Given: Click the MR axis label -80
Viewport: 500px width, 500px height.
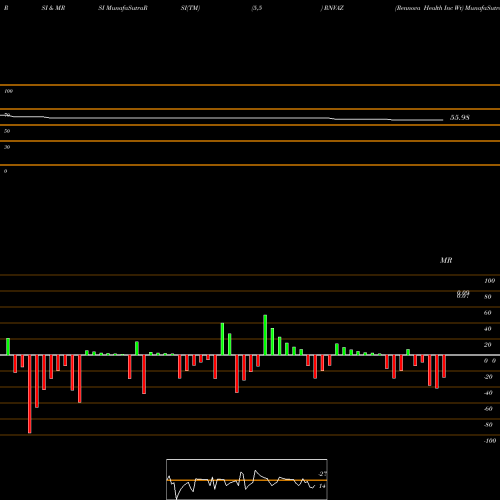Looking at the screenshot, I should click(488, 425).
